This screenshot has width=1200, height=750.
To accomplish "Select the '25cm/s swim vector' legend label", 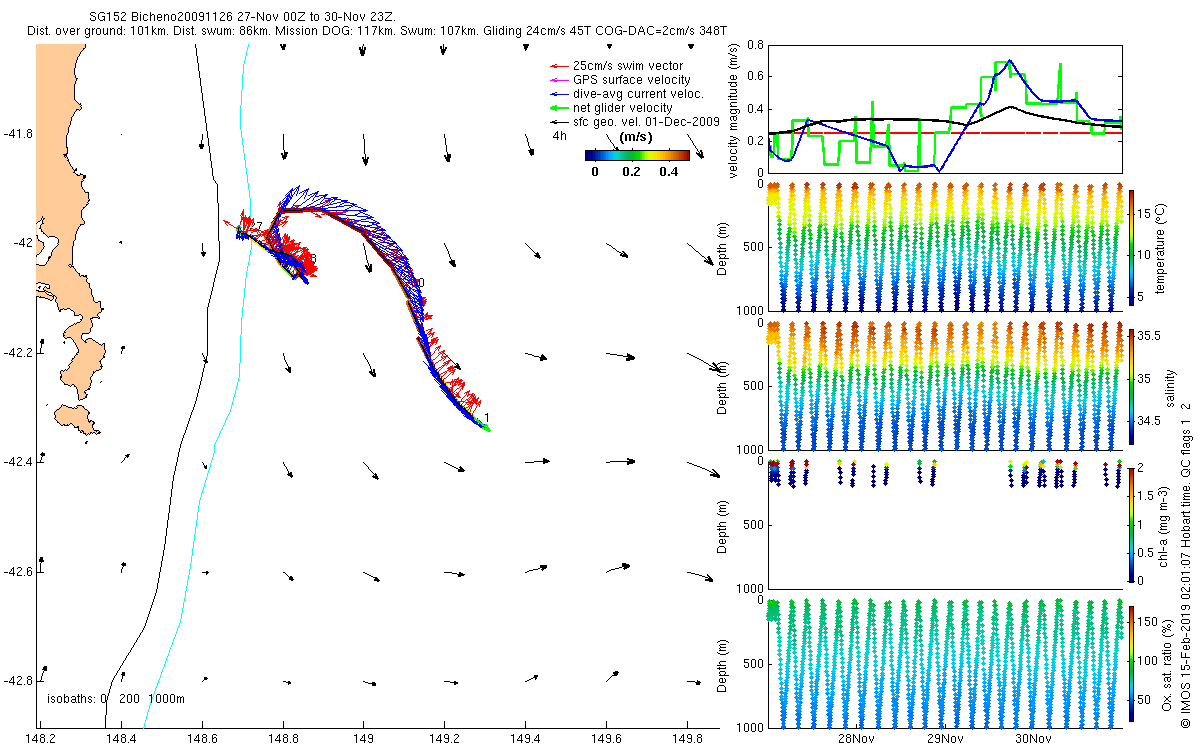I will click(x=628, y=66).
